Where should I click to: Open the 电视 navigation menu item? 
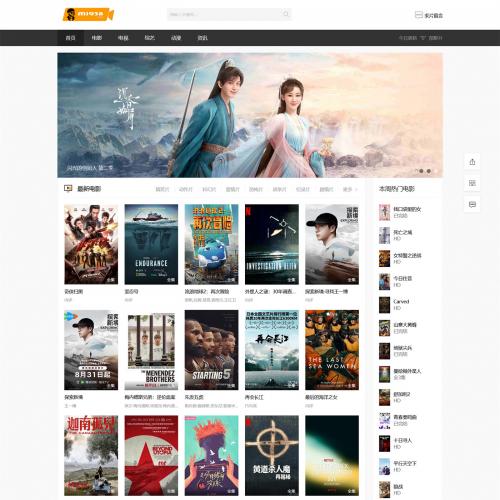(x=123, y=38)
